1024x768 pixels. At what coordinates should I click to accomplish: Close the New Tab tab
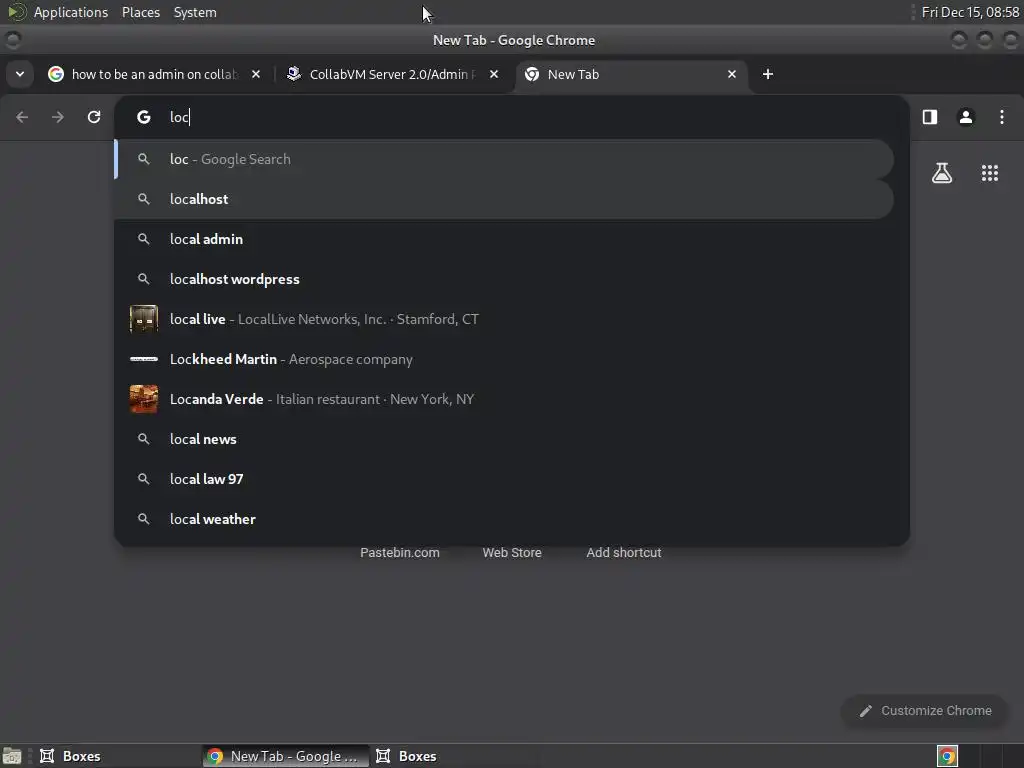click(x=732, y=74)
